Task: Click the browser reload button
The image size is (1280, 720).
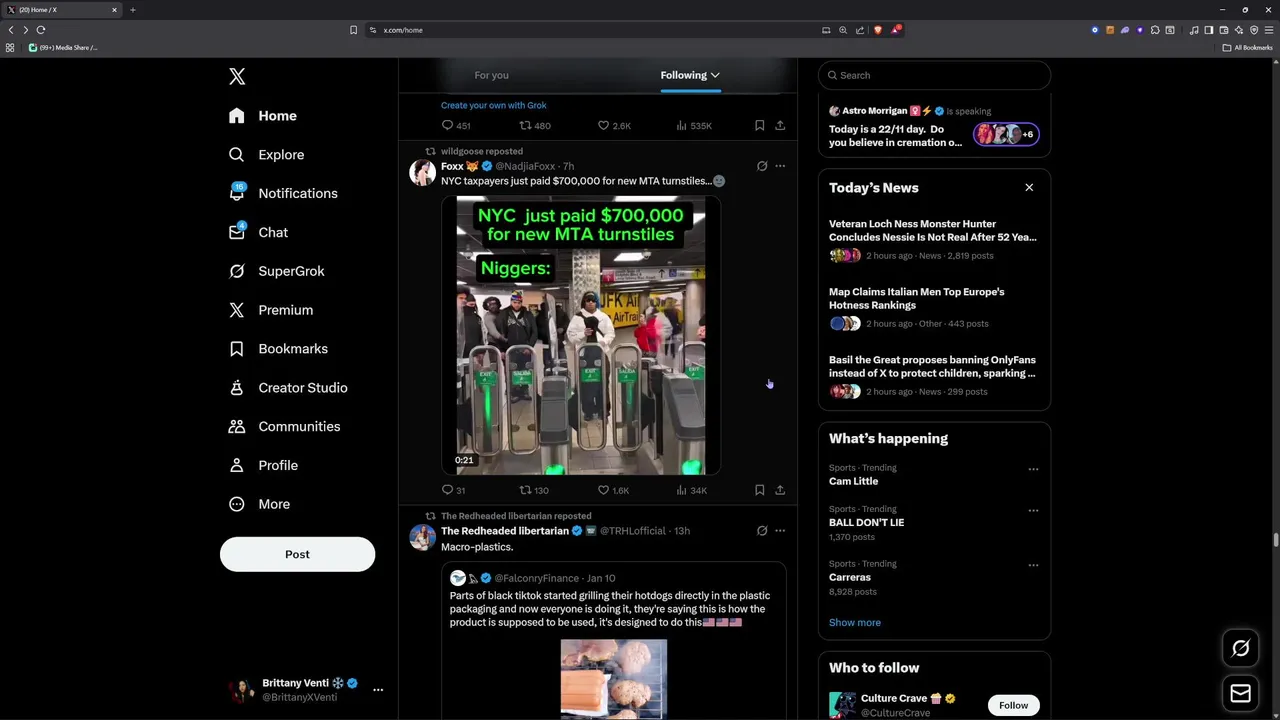Action: pos(41,30)
